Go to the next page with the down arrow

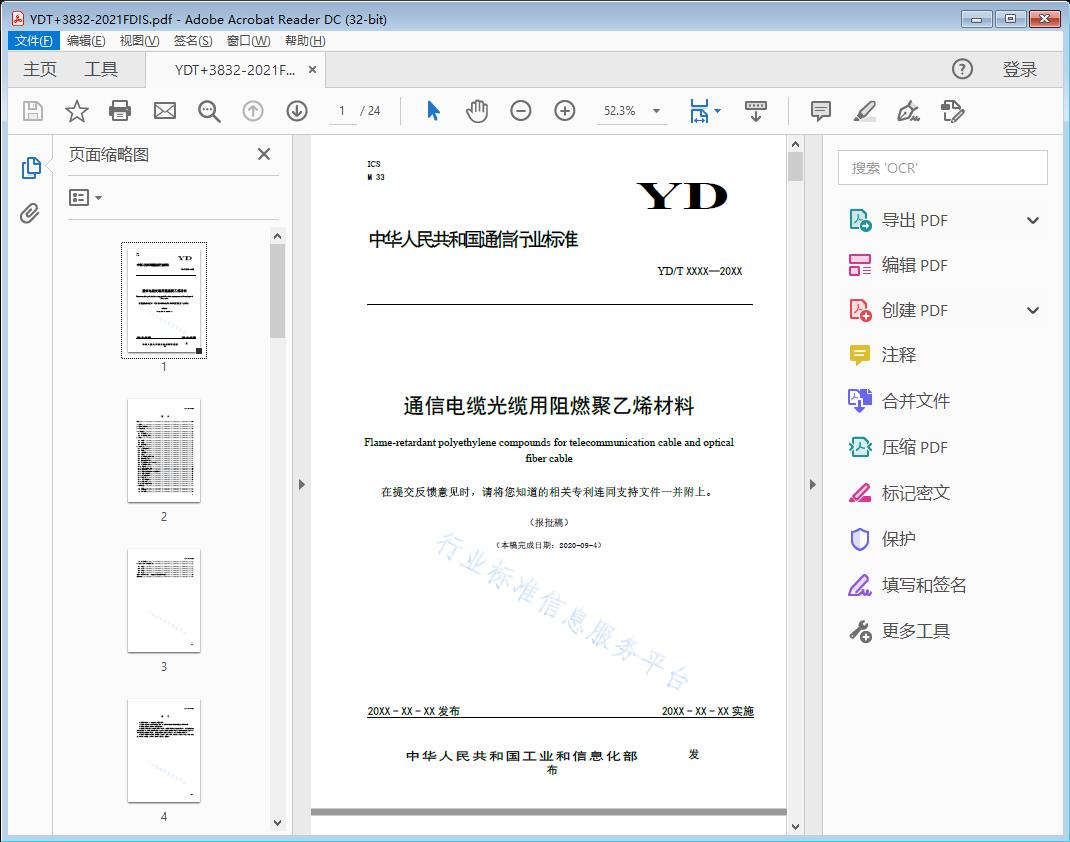tap(296, 111)
